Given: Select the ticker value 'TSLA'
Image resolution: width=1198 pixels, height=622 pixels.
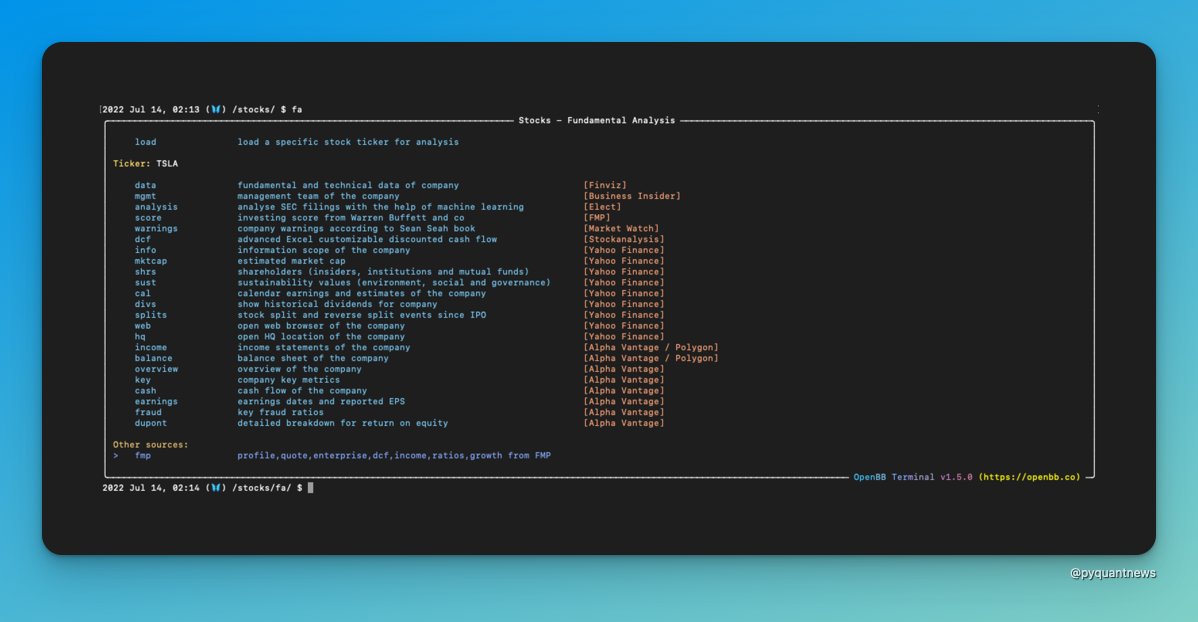Looking at the screenshot, I should [x=167, y=164].
